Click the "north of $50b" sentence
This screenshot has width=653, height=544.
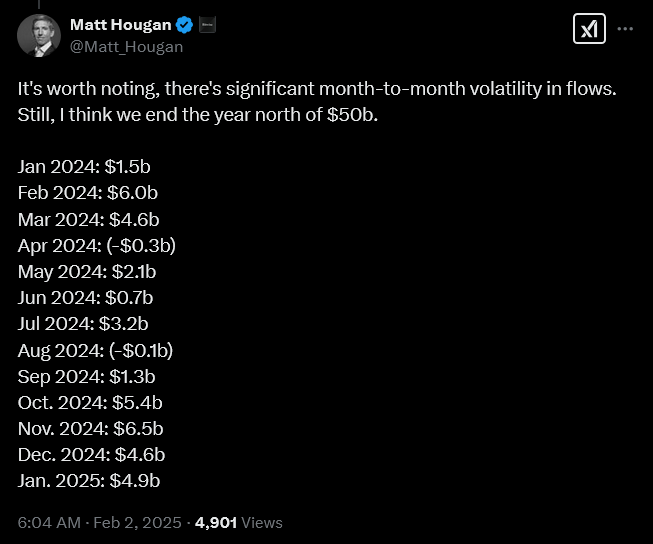point(198,114)
